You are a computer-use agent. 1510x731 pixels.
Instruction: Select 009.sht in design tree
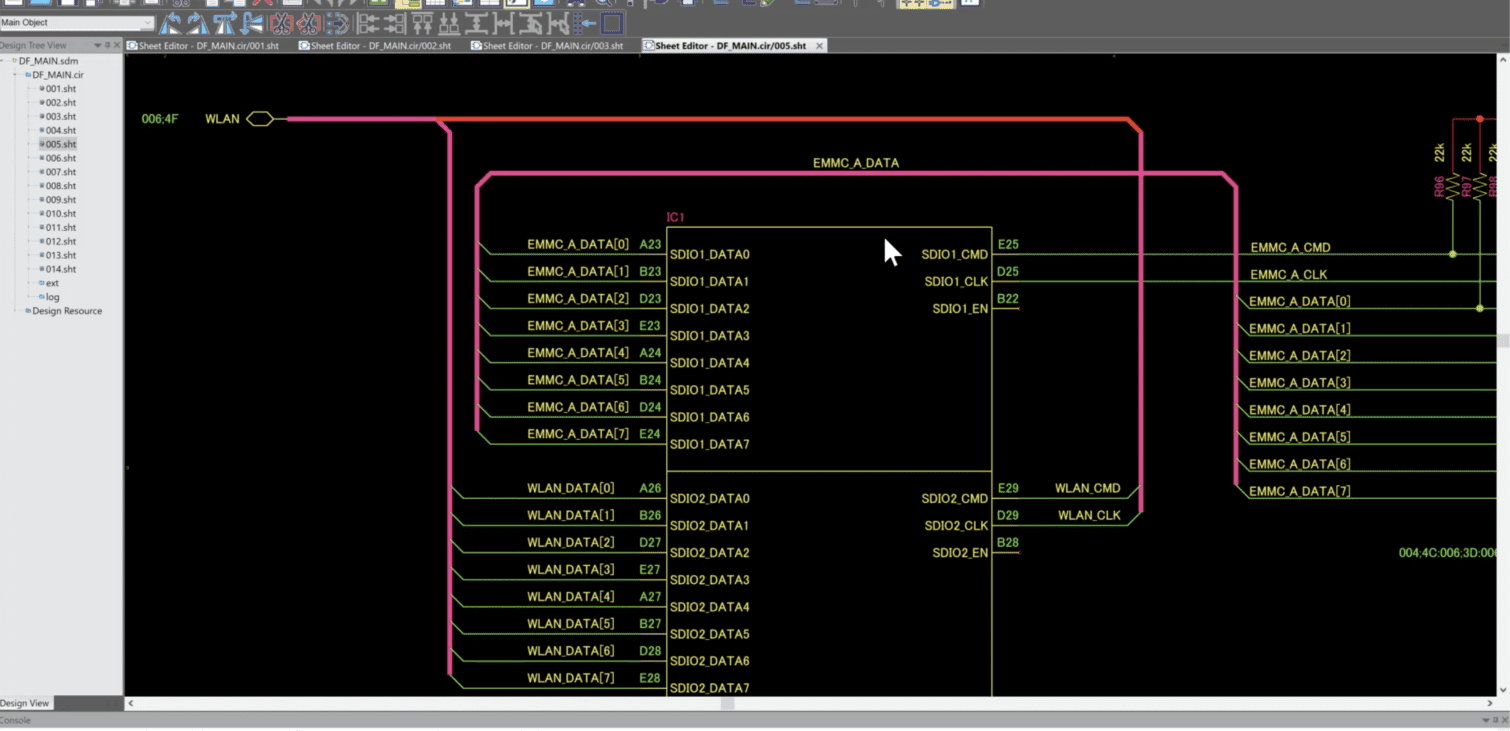tap(60, 200)
